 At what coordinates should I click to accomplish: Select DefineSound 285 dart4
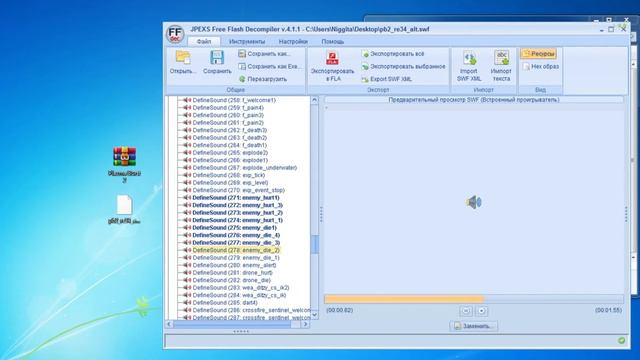225,303
